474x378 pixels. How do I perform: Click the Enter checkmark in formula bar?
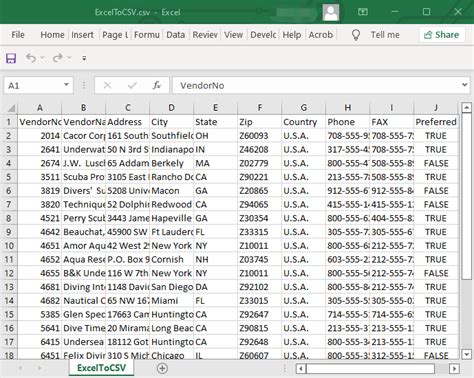(x=132, y=86)
